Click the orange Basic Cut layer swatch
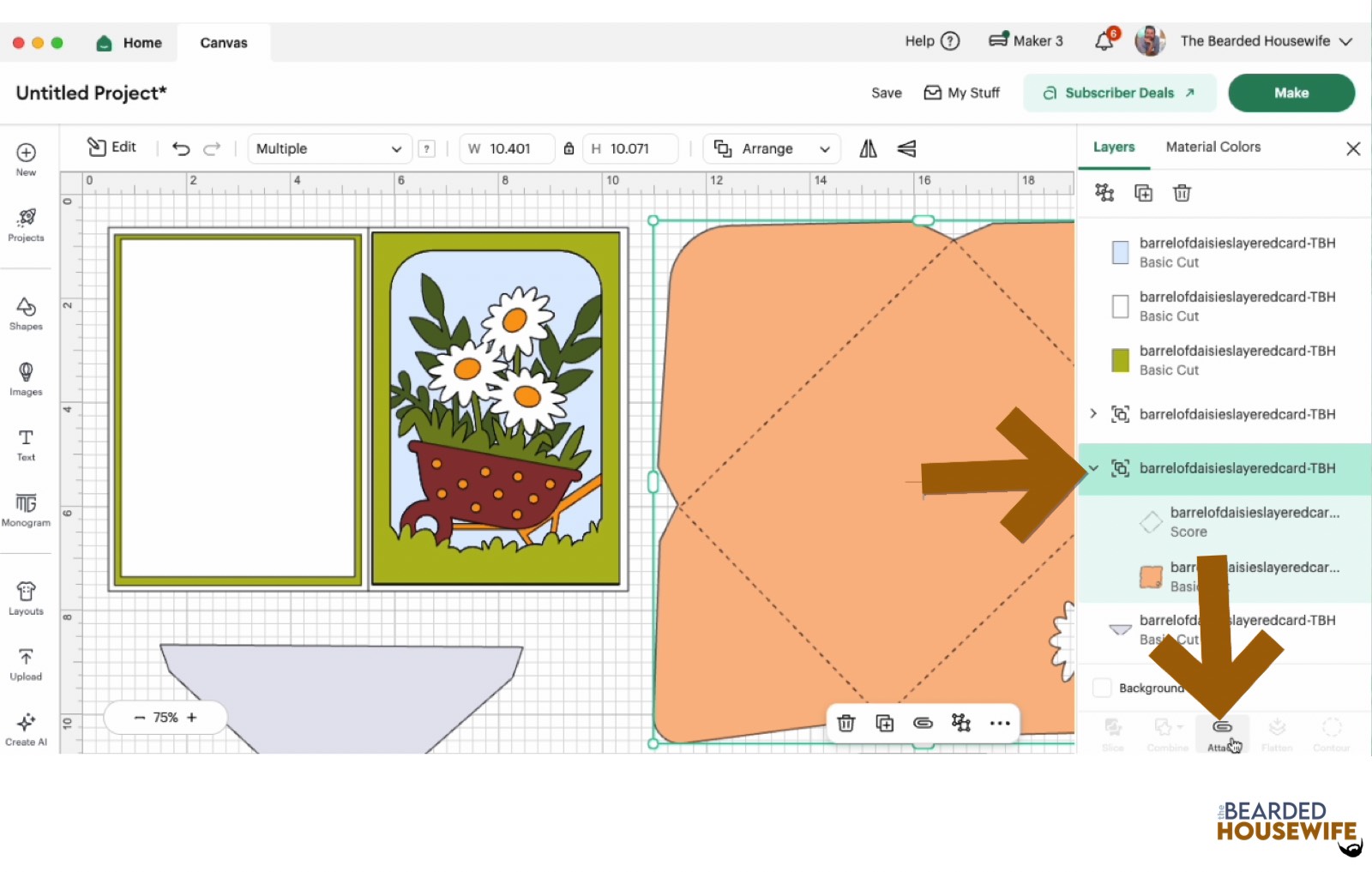This screenshot has width=1372, height=872. (1151, 576)
